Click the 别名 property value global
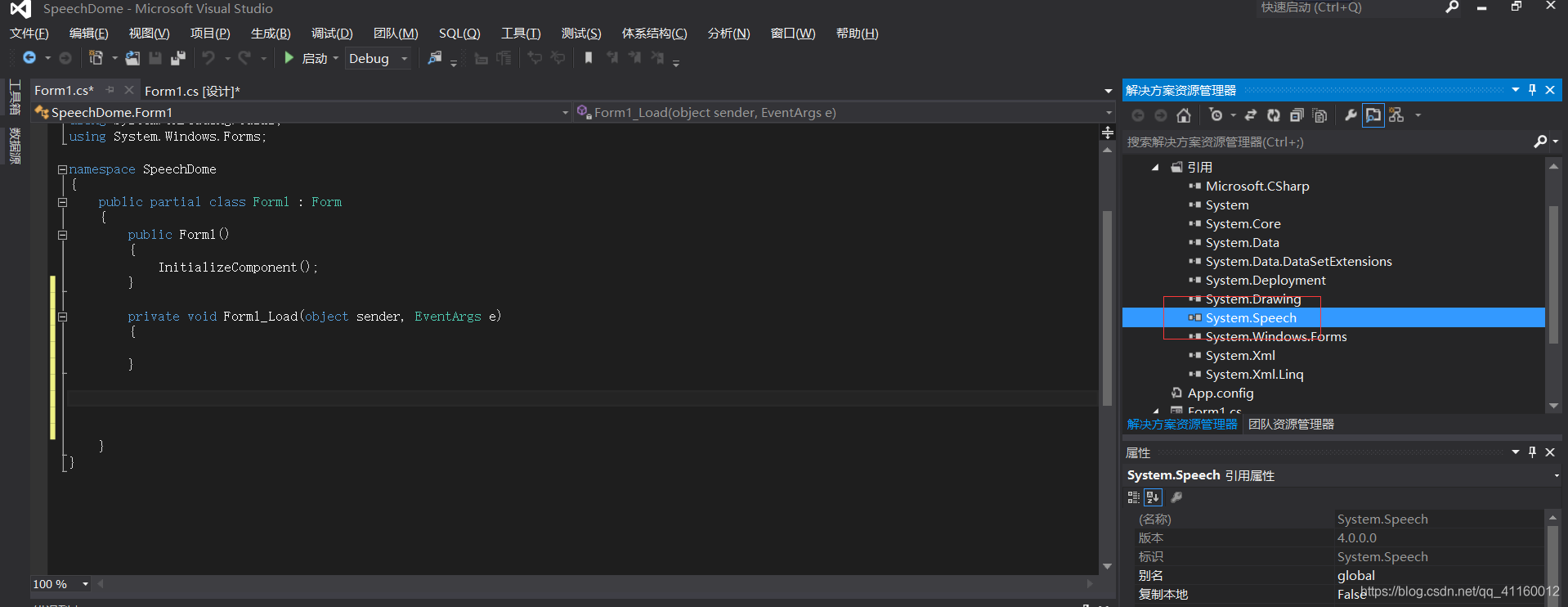Screen dimensions: 1568x607 (1356, 576)
